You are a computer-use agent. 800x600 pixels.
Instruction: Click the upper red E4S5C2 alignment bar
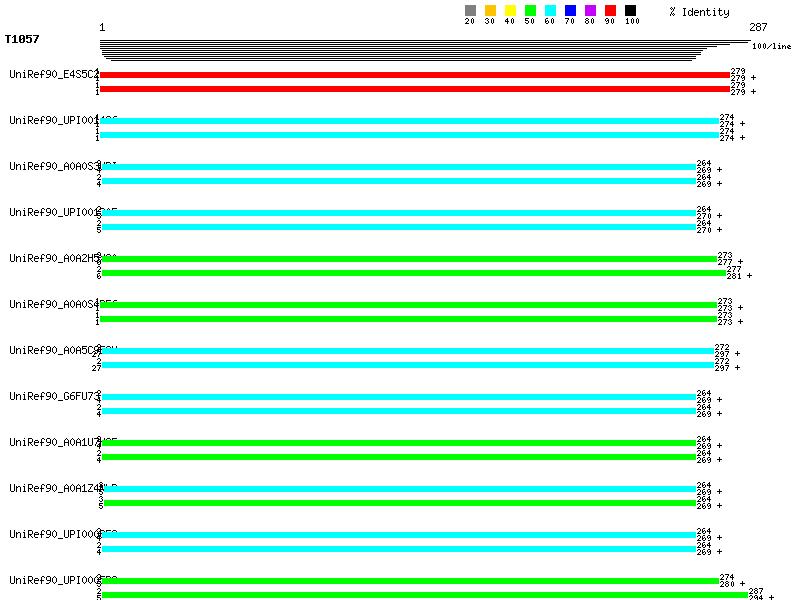pos(414,75)
